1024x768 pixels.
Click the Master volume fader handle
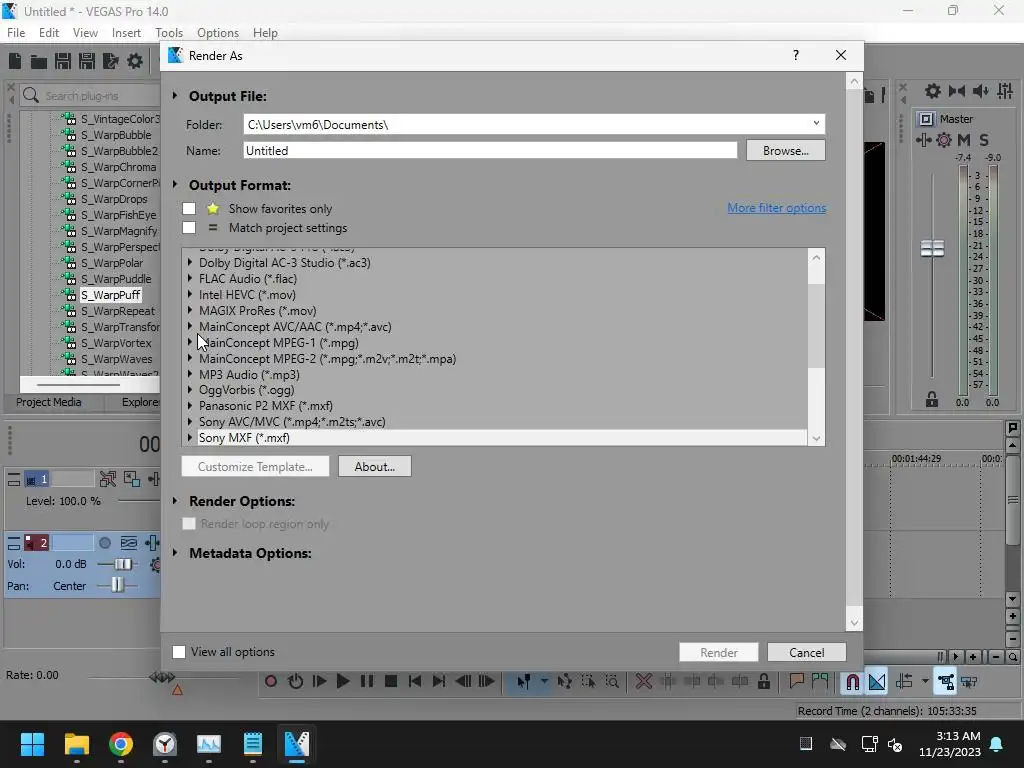click(932, 248)
